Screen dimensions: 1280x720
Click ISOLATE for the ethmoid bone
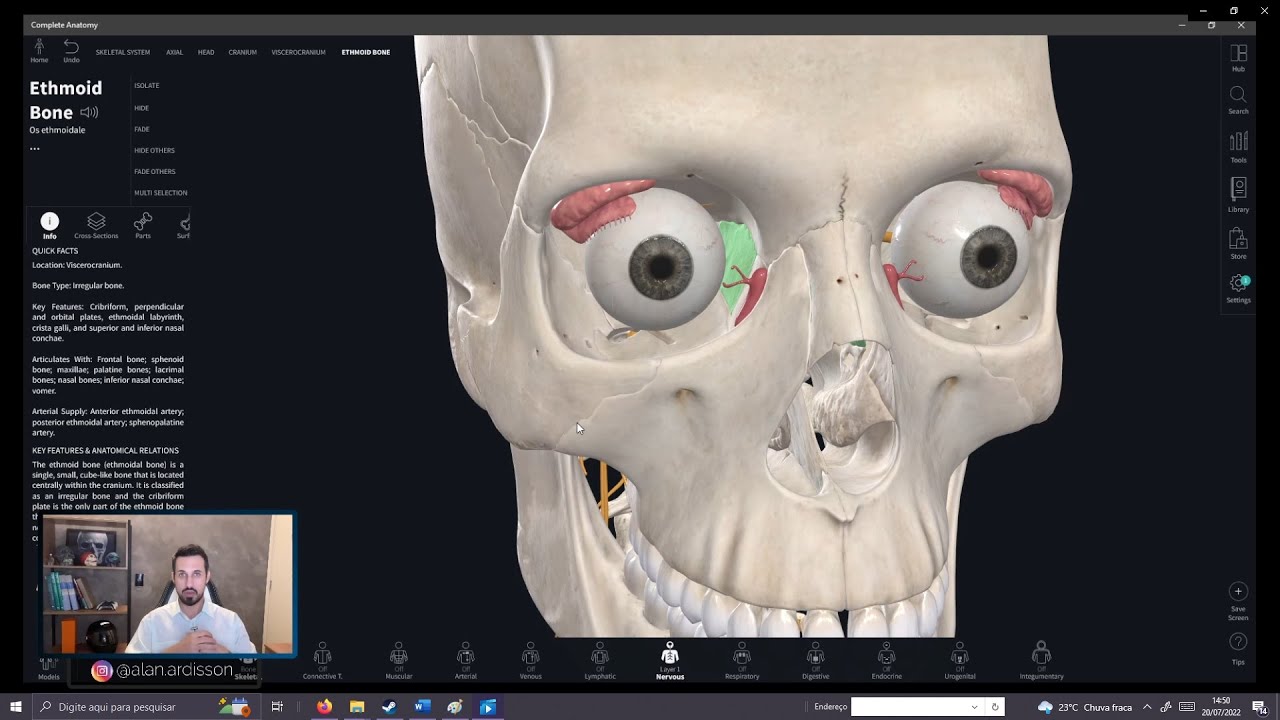pyautogui.click(x=147, y=86)
